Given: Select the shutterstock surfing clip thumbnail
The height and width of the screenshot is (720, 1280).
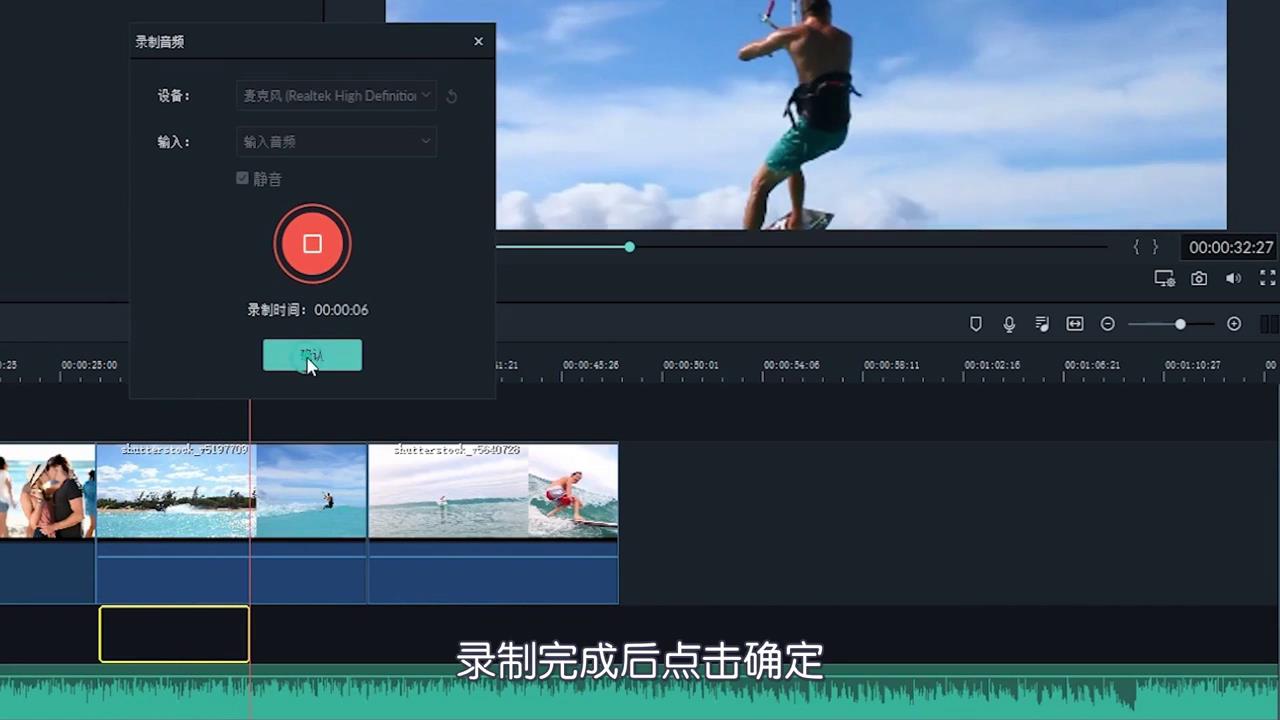Looking at the screenshot, I should pos(493,490).
